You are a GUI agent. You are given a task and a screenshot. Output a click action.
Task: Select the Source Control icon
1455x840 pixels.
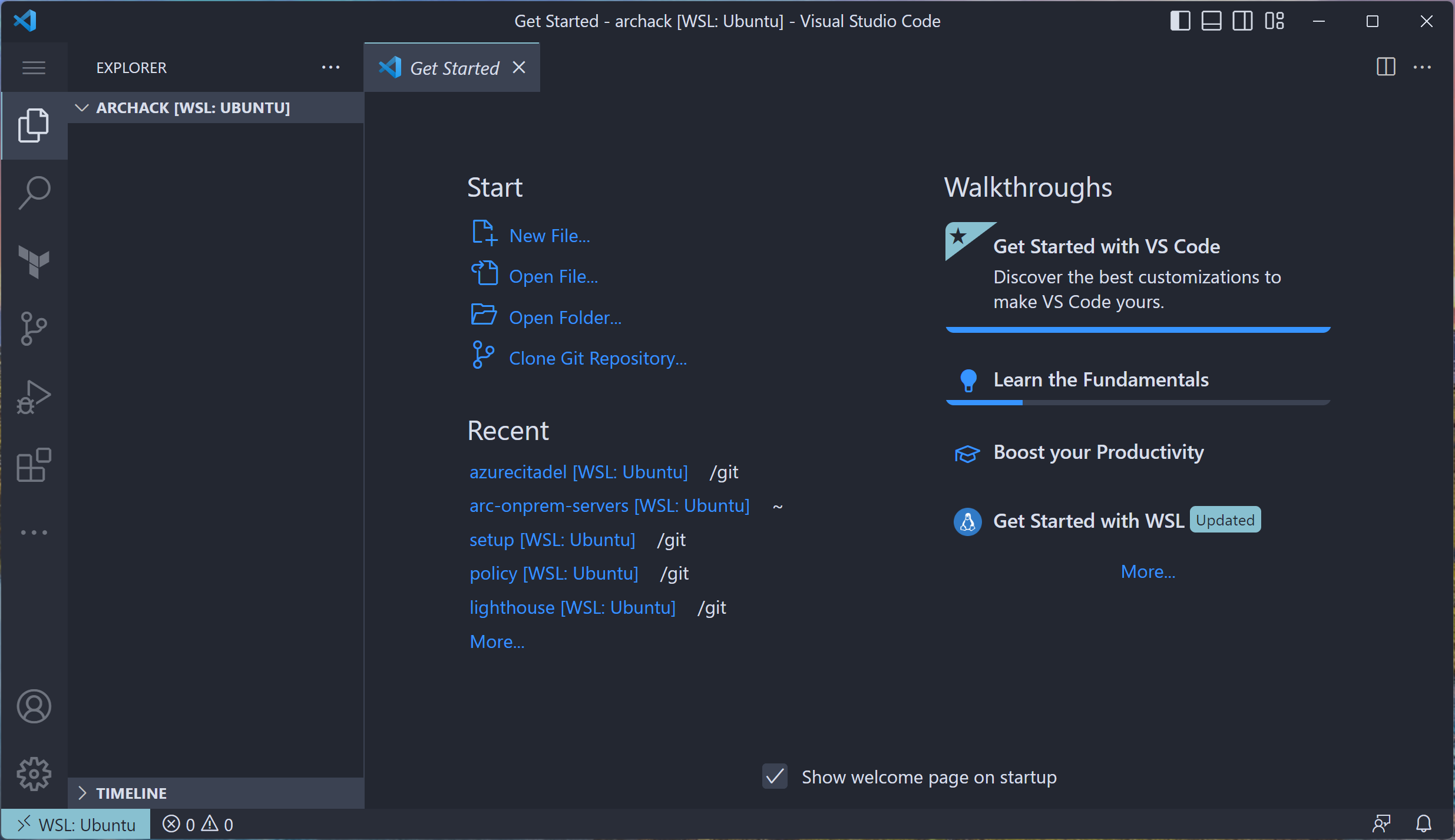pyautogui.click(x=34, y=328)
